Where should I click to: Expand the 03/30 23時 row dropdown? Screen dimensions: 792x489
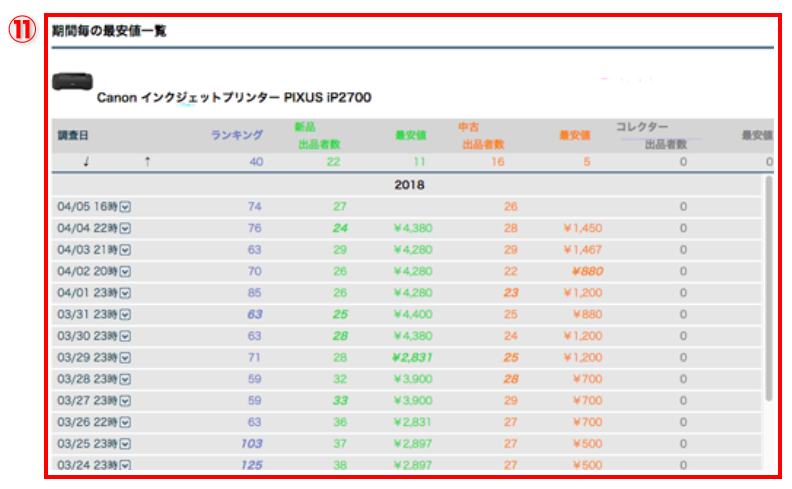tap(125, 336)
